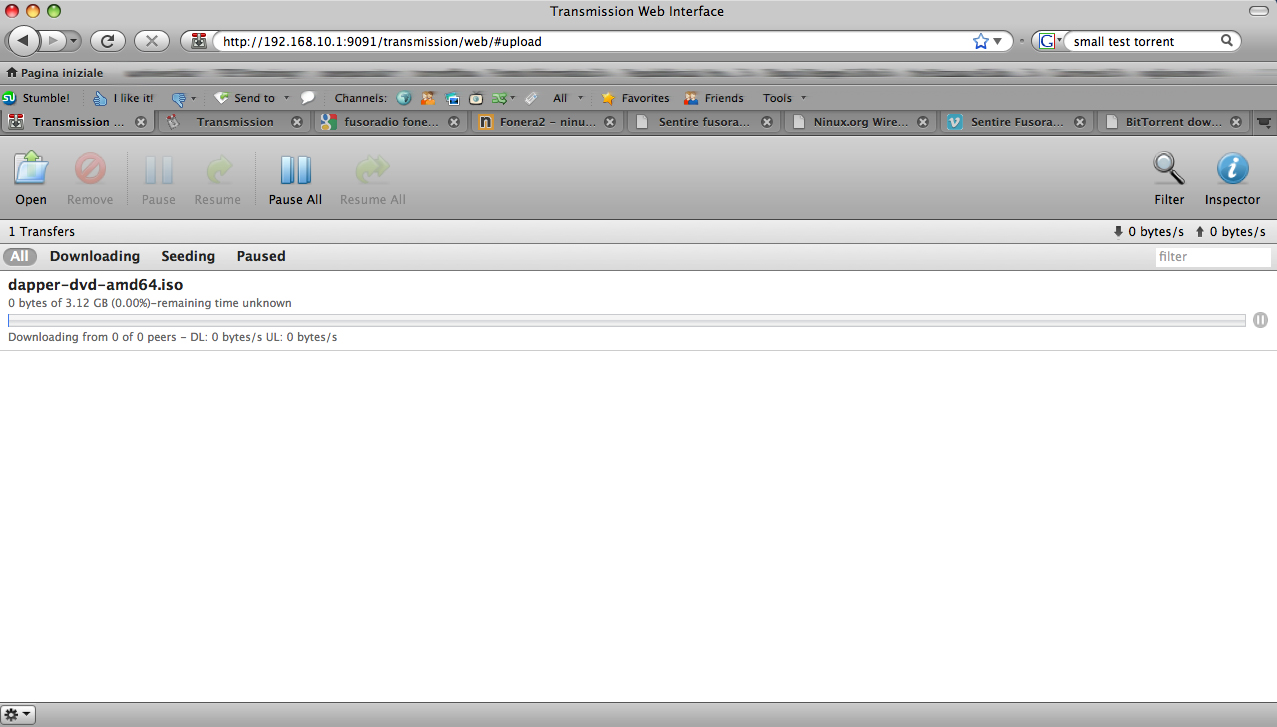Screen dimensions: 1277x727
Task: Show only Downloading transfers
Action: point(95,256)
